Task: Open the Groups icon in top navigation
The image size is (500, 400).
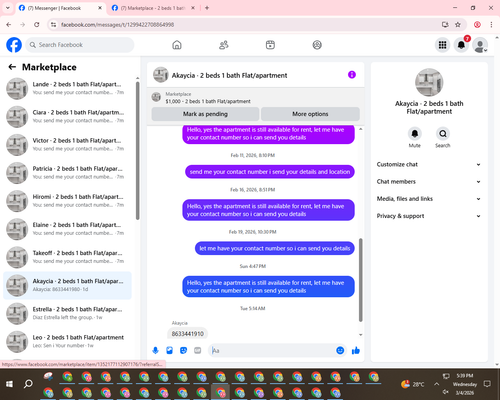Action: click(317, 45)
